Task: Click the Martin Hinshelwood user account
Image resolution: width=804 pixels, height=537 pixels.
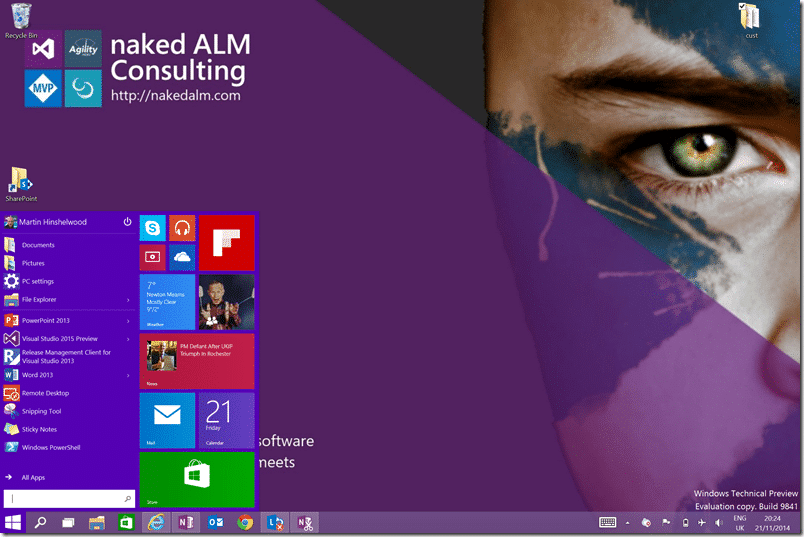Action: (x=46, y=222)
